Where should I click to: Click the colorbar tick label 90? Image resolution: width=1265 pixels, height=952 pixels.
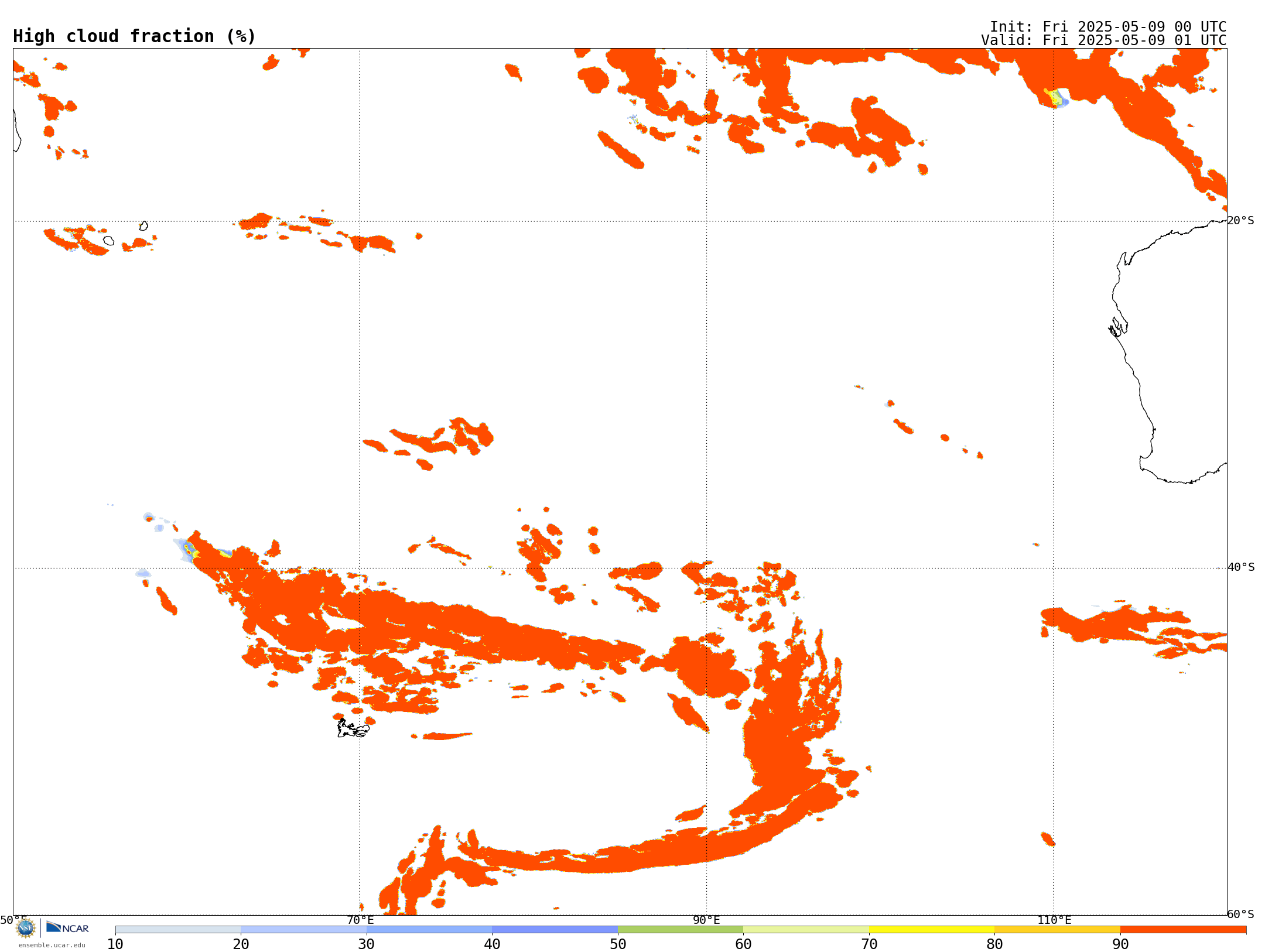pyautogui.click(x=1120, y=944)
